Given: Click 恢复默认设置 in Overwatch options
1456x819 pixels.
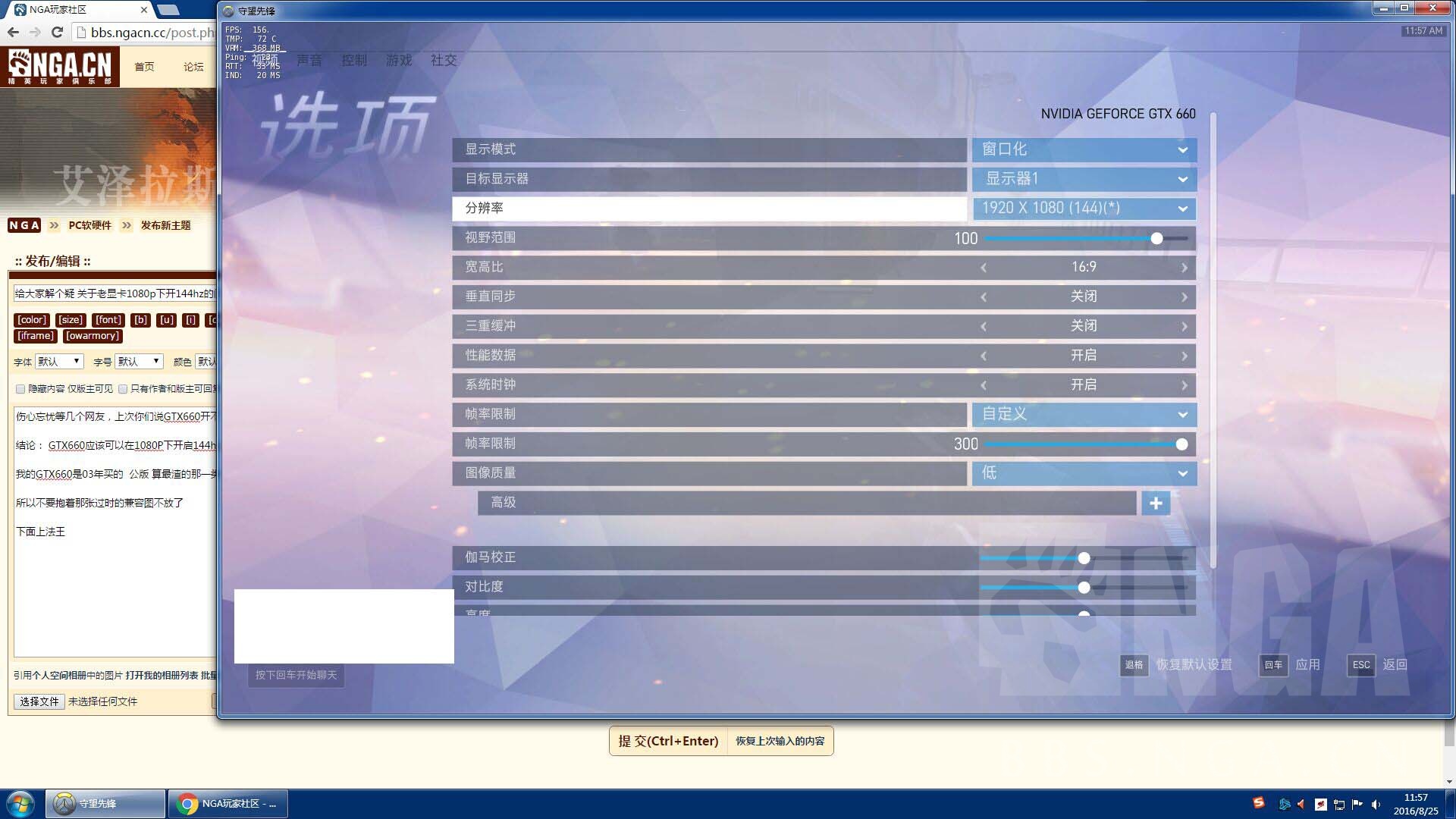Looking at the screenshot, I should tap(1194, 665).
